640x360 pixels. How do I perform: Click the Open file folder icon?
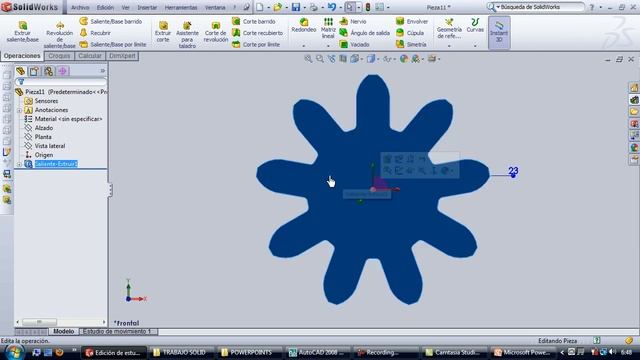[x=278, y=7]
